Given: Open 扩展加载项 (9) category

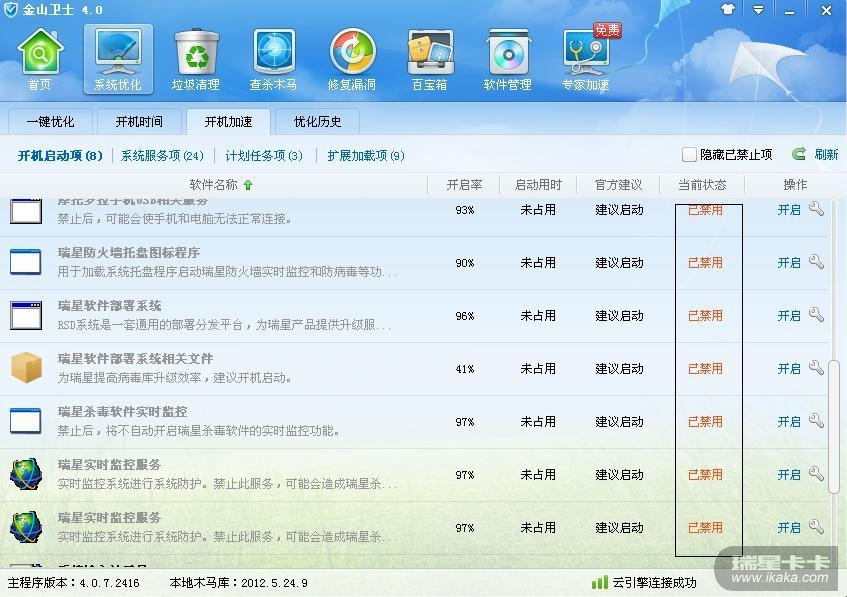Looking at the screenshot, I should point(366,156).
